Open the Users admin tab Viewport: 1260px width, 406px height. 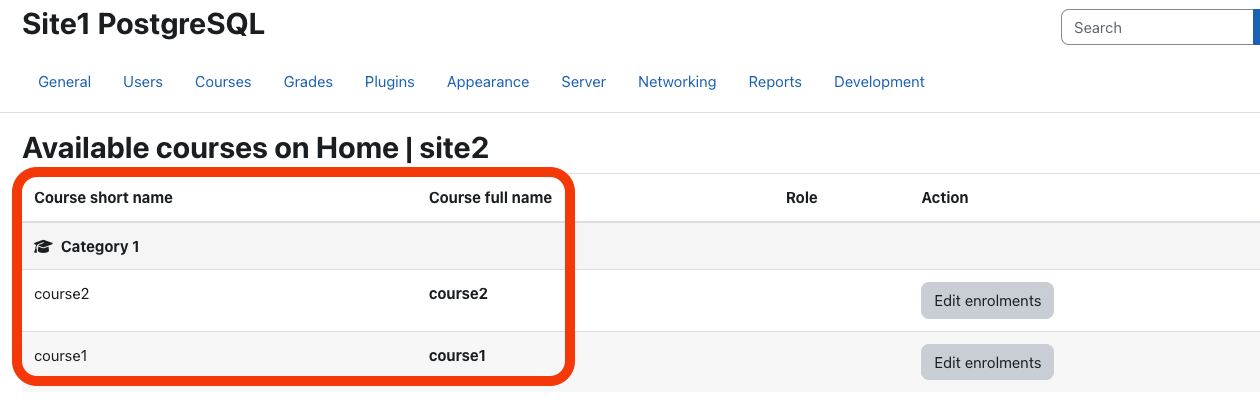pyautogui.click(x=143, y=82)
